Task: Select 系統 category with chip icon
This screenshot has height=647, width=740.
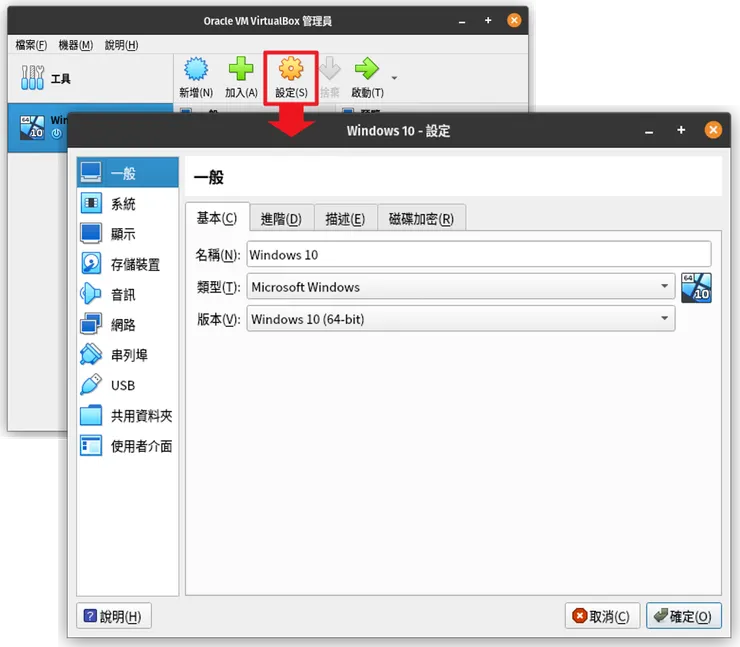Action: tap(128, 203)
